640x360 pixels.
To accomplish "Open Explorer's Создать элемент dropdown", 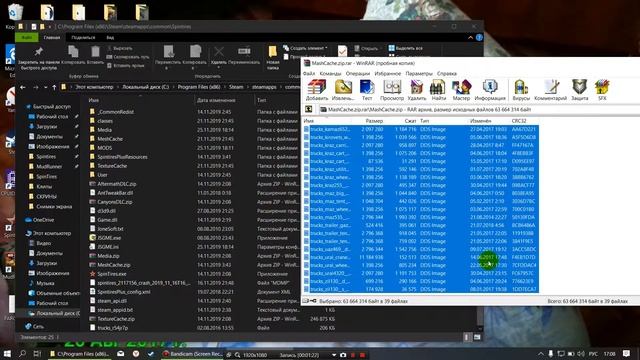I will coord(307,48).
